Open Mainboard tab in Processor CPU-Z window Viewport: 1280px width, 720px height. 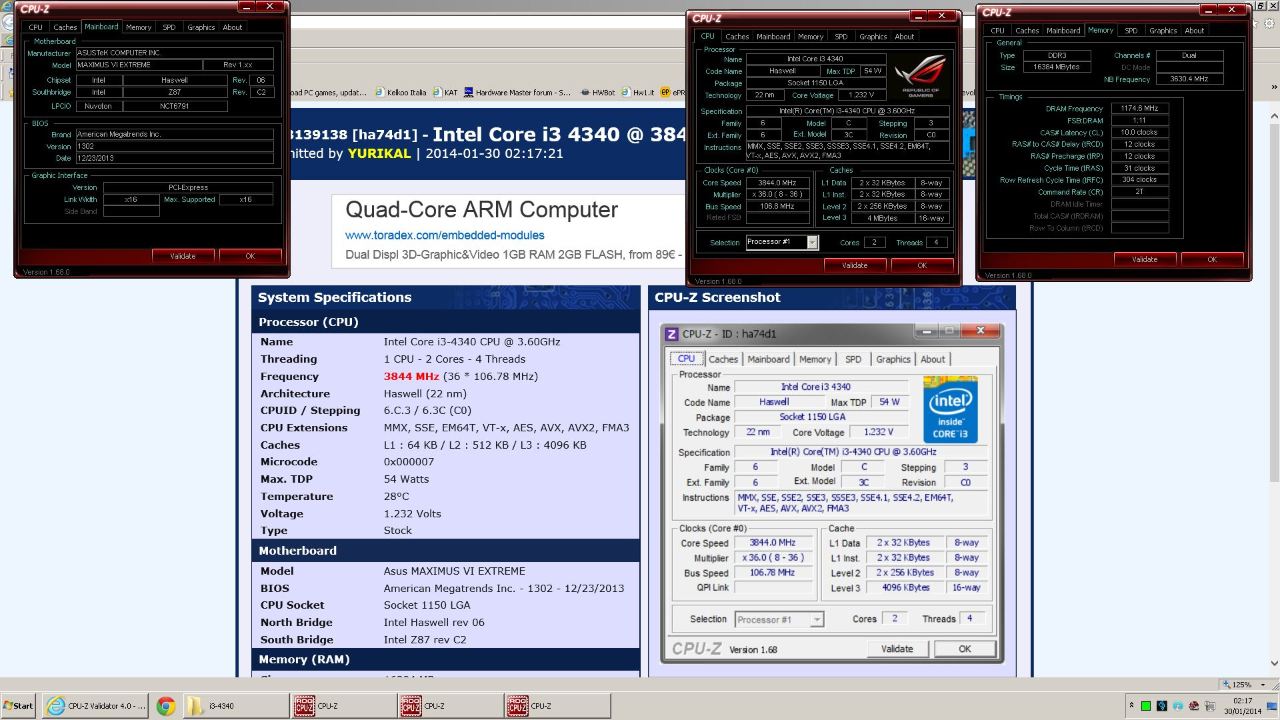(773, 36)
